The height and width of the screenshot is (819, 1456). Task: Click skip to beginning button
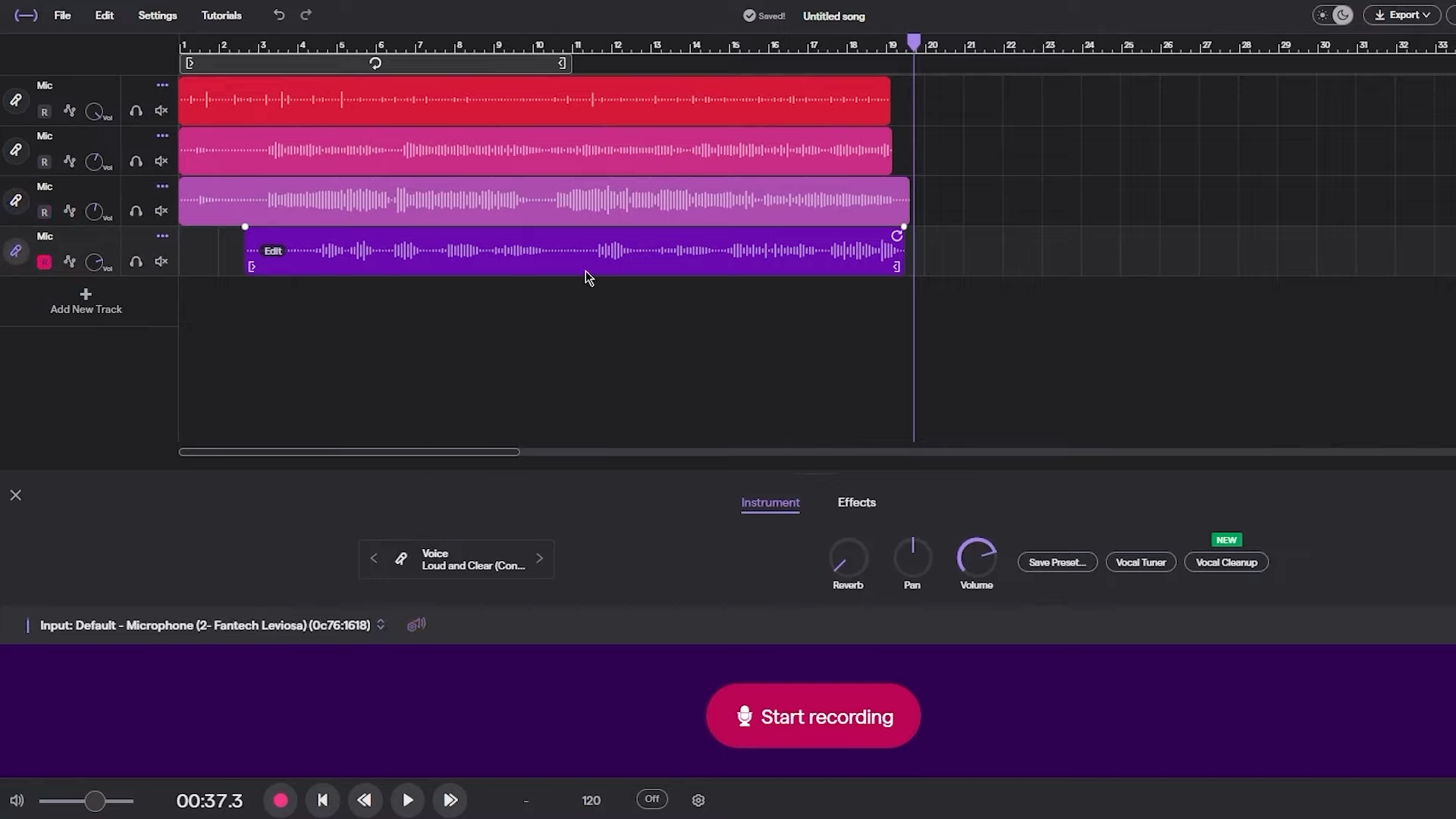[322, 800]
